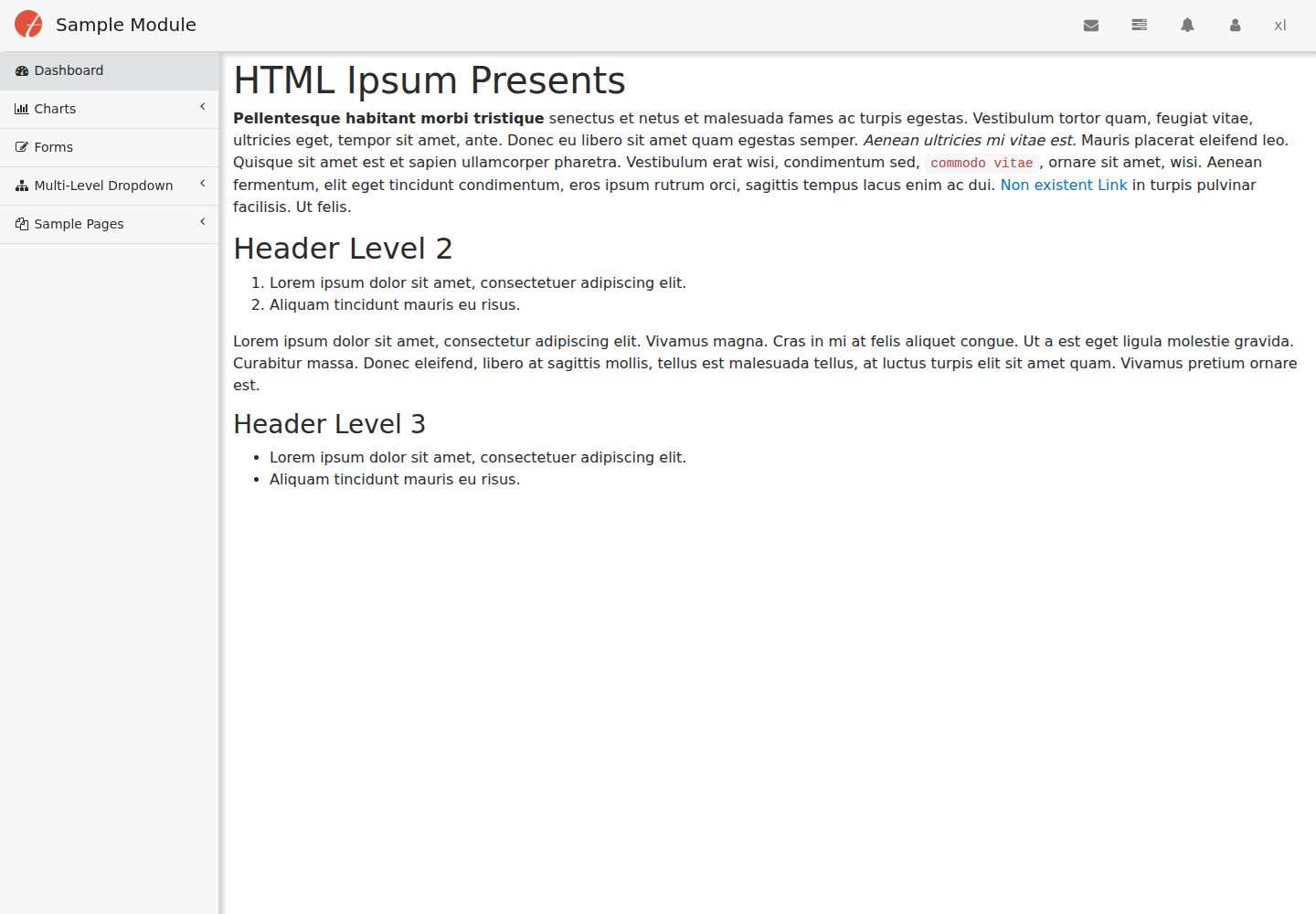Click the Aliquam line in the bulleted list
Image resolution: width=1316 pixels, height=914 pixels.
395,480
